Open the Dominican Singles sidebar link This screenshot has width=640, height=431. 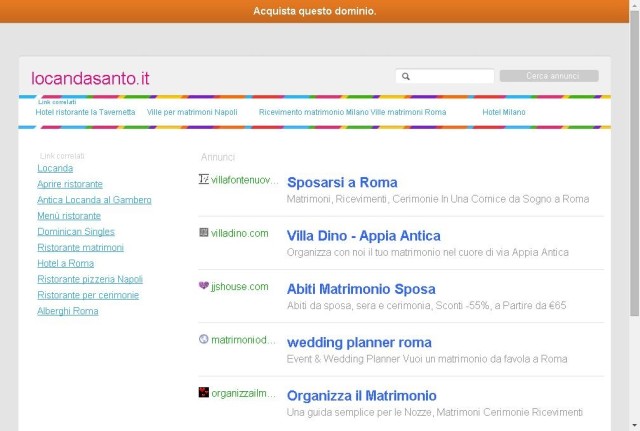[76, 232]
